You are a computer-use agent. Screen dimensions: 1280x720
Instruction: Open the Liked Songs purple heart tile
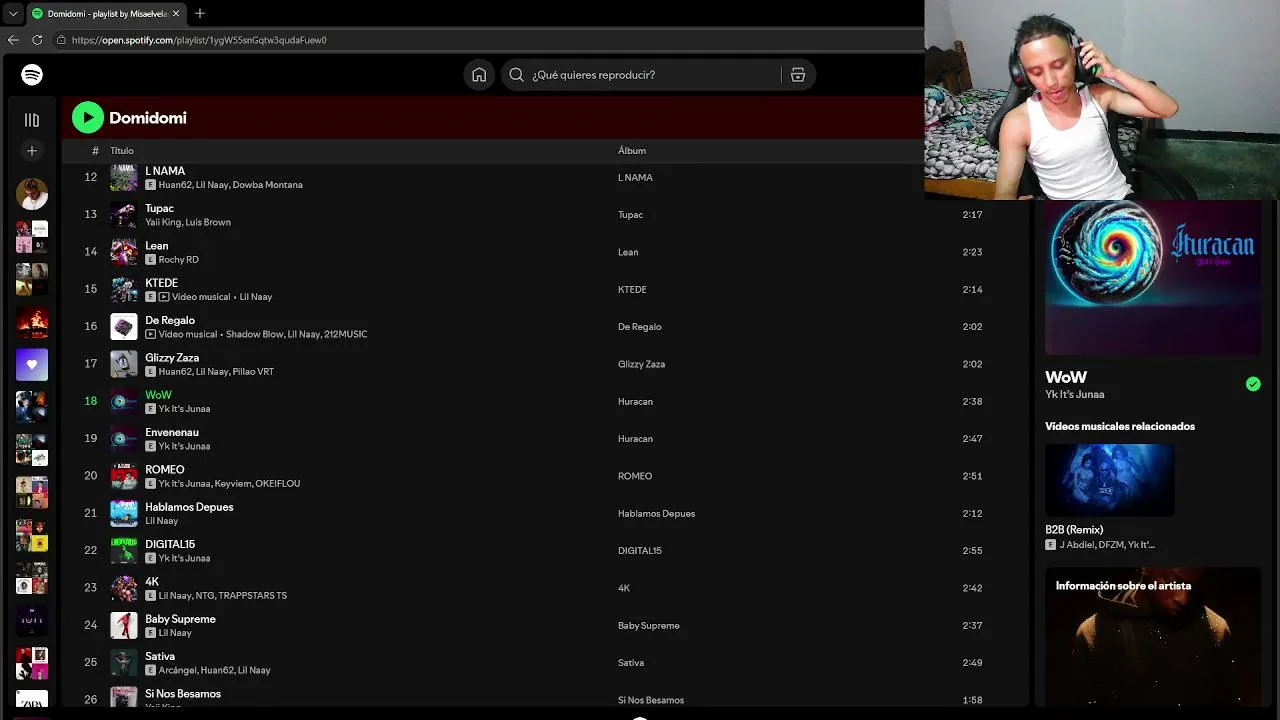coord(32,365)
